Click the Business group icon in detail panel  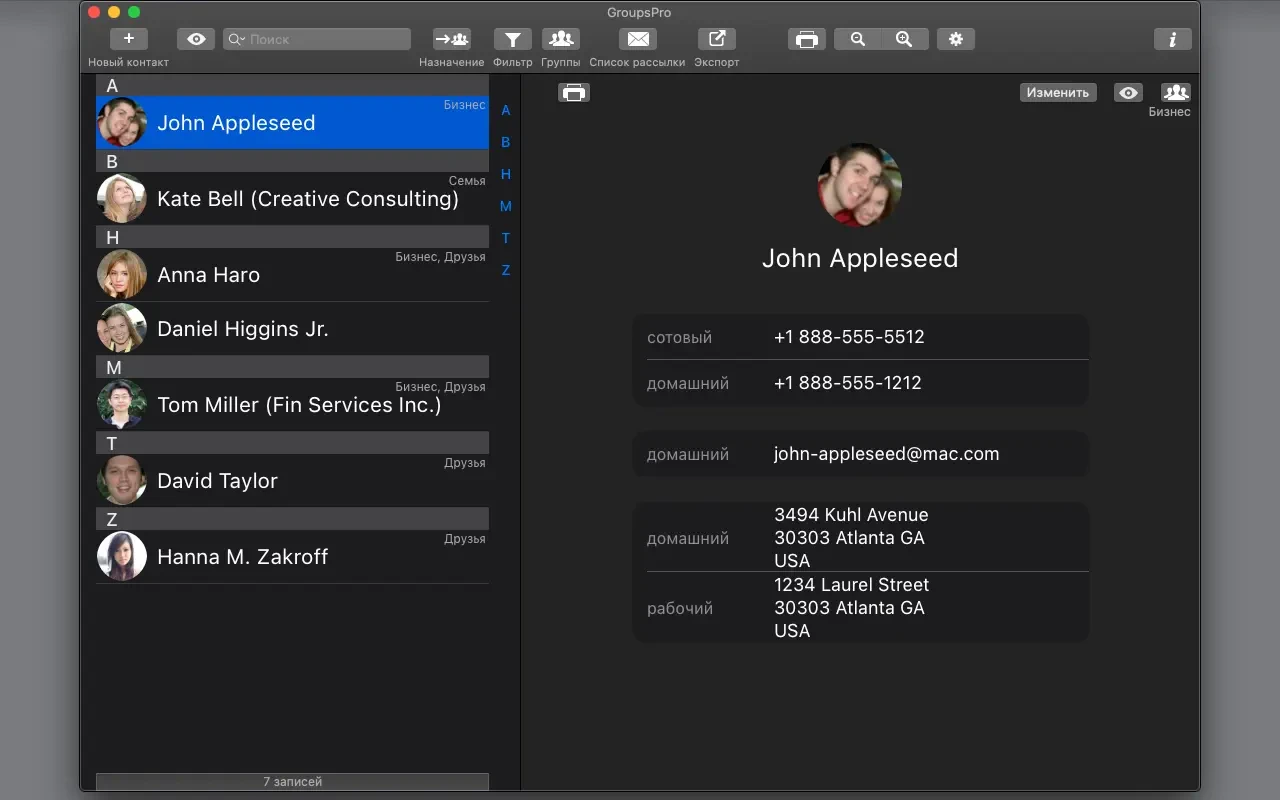[1175, 92]
